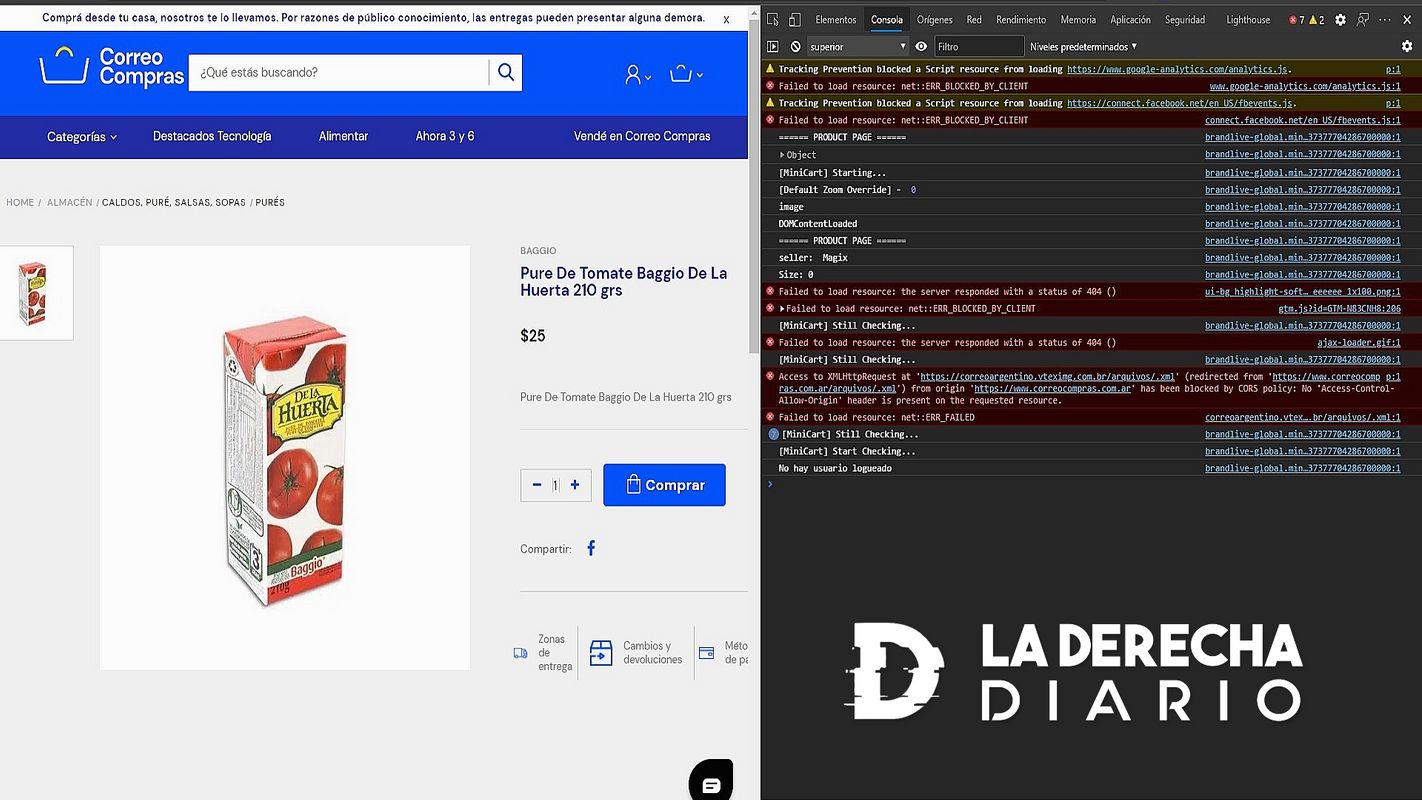Select the Consola tab
Screen dimensions: 1422x800
[887, 20]
